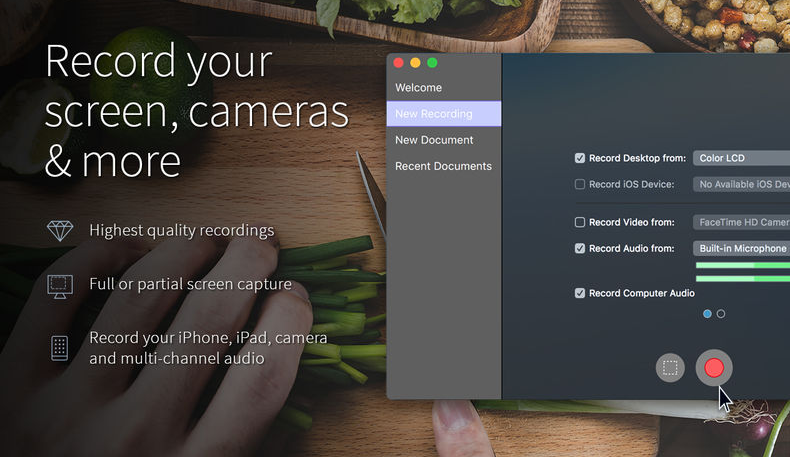
Task: Select the first blue page indicator dot
Action: [708, 314]
